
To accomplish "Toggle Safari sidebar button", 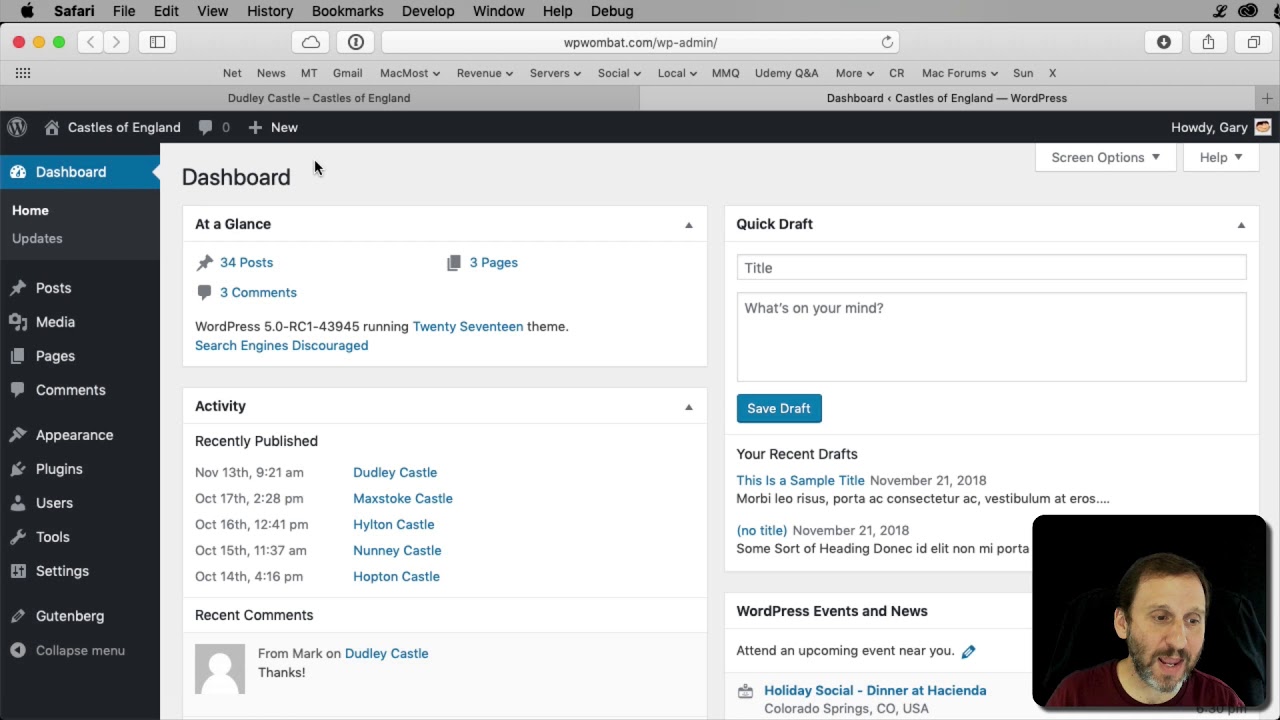I will [157, 42].
